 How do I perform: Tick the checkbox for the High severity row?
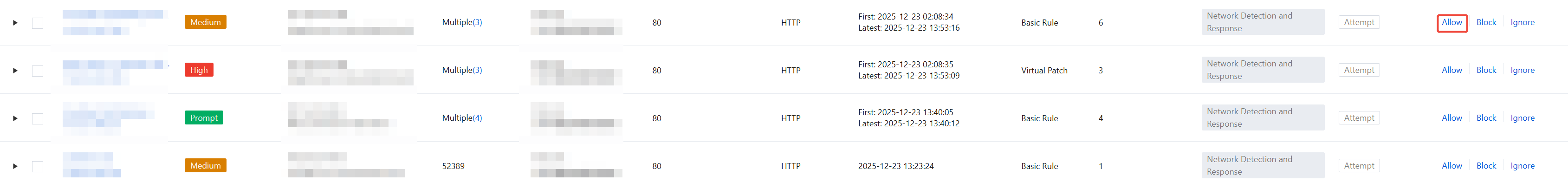tap(38, 71)
